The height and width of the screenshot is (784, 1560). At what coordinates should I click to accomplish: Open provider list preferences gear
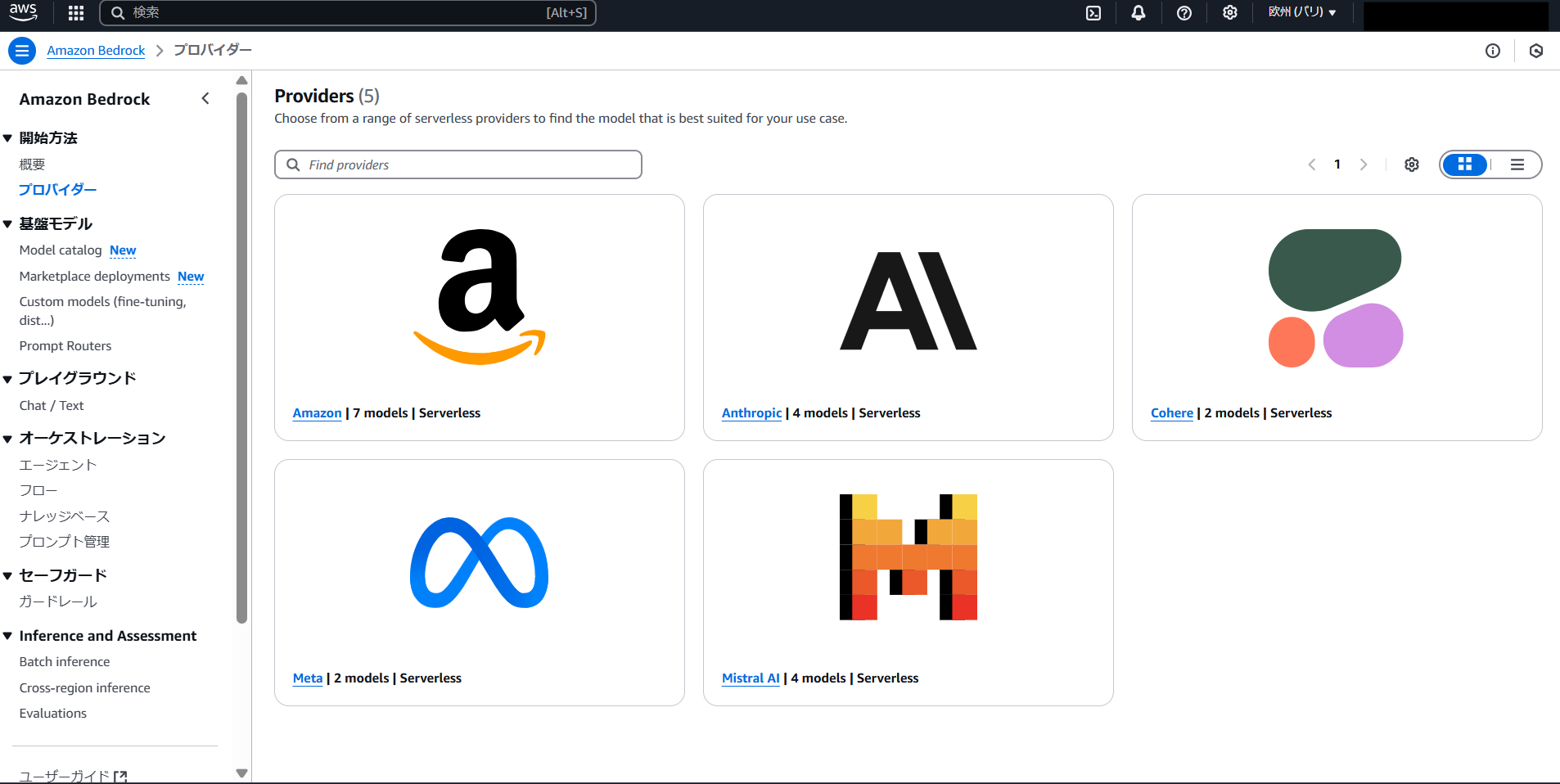(x=1412, y=164)
